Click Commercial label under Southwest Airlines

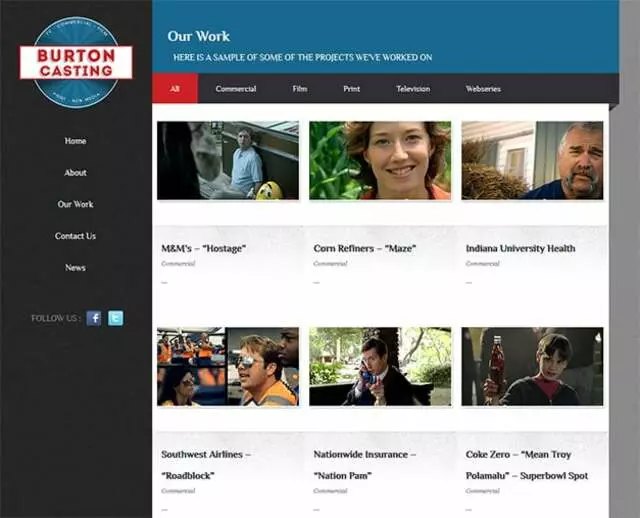pos(178,491)
